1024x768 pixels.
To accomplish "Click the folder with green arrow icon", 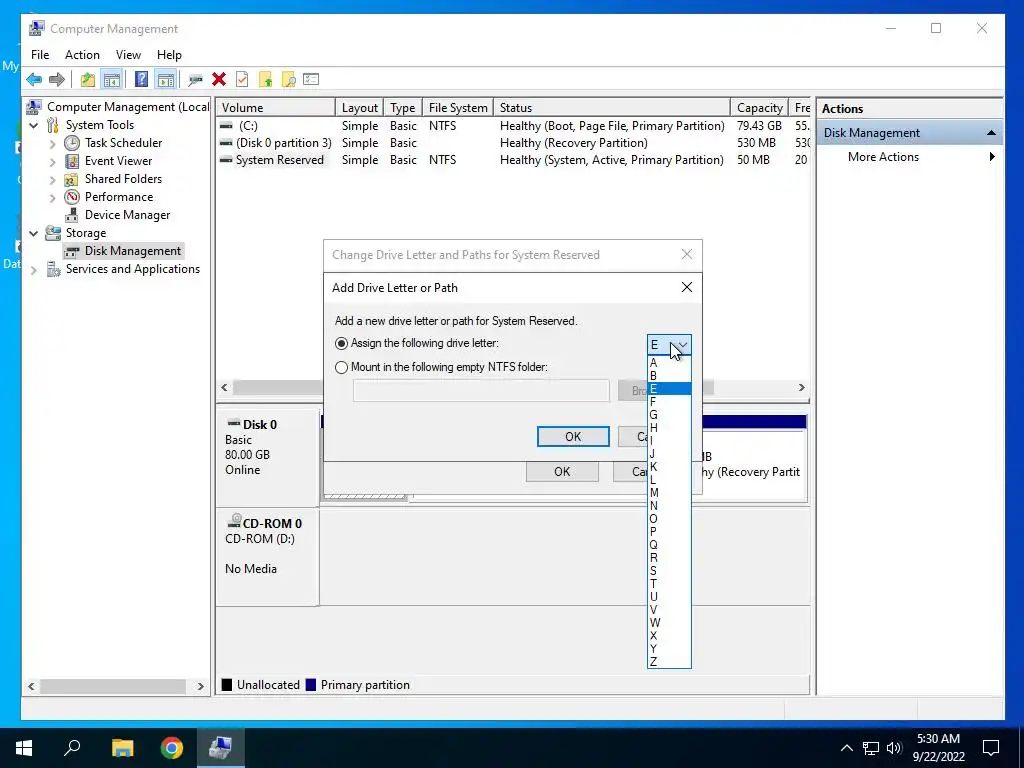I will [x=265, y=80].
